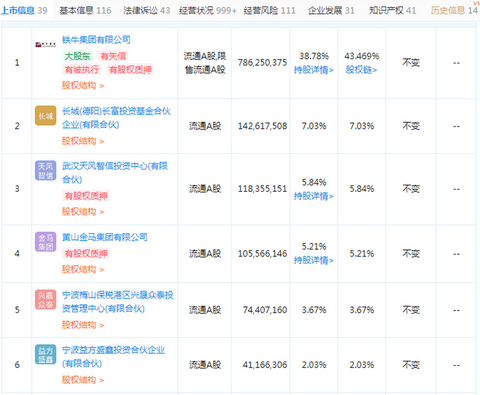480x395 pixels.
Task: Open 宁波梅山保税港区兴晟众泰 company link
Action: click(x=118, y=302)
